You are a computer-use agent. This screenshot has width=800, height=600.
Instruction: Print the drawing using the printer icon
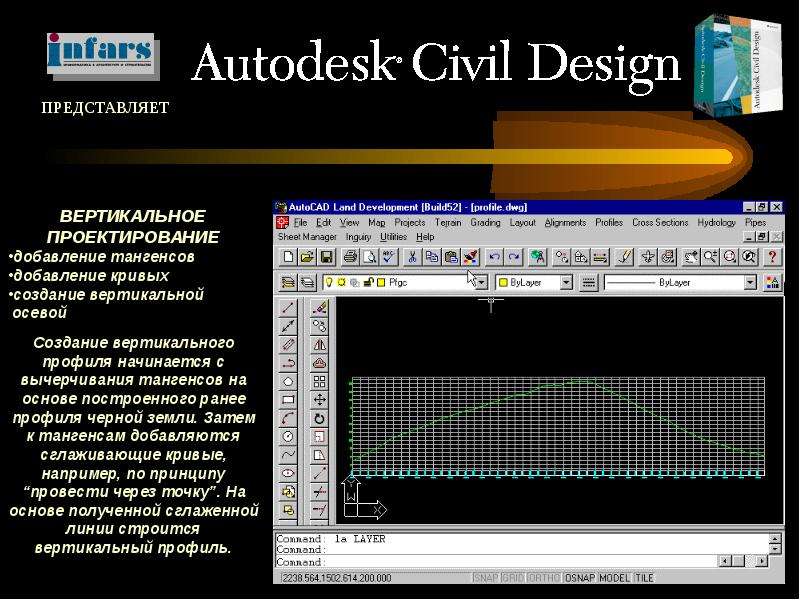tap(350, 257)
